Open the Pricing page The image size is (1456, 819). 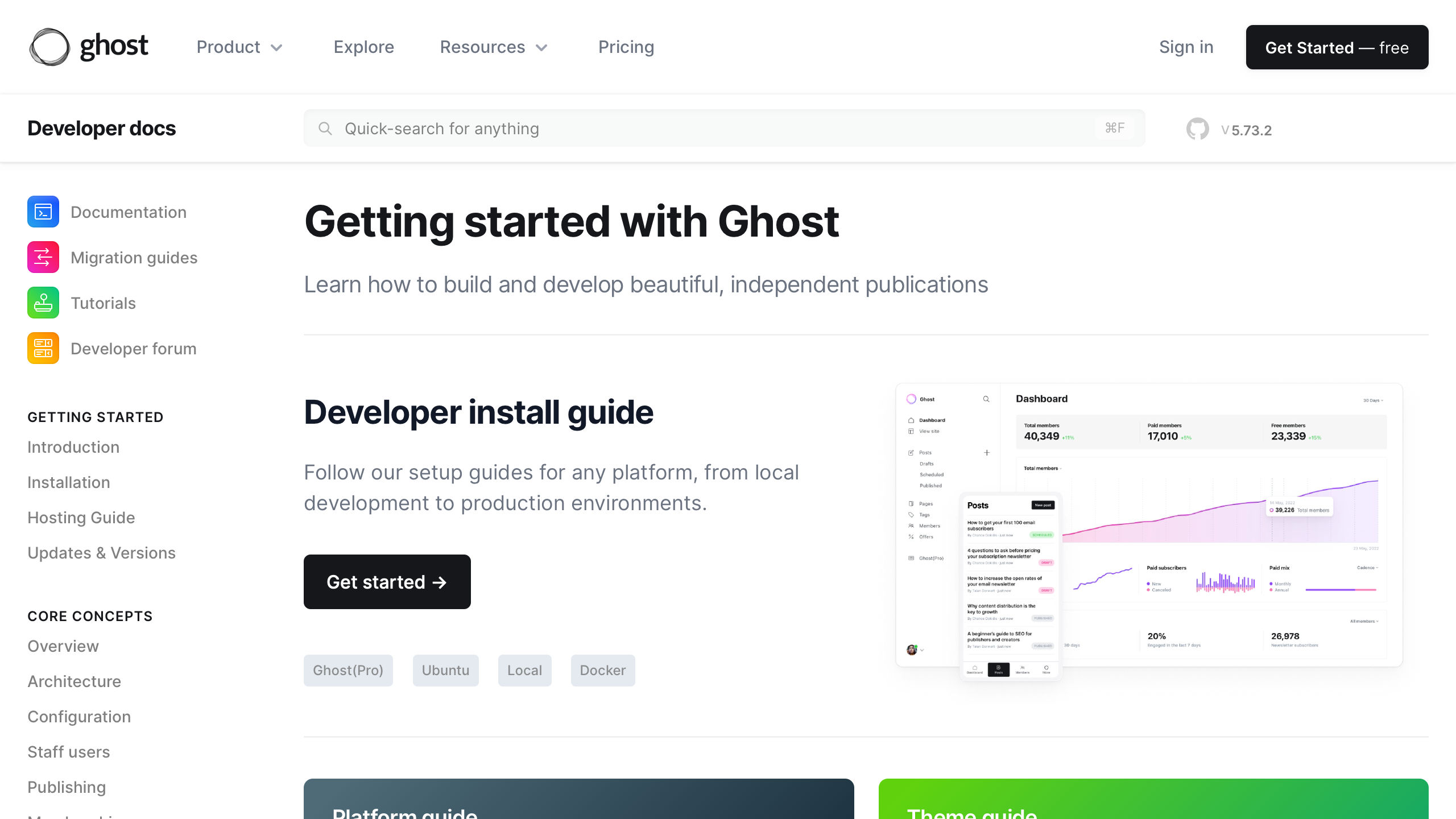point(626,47)
